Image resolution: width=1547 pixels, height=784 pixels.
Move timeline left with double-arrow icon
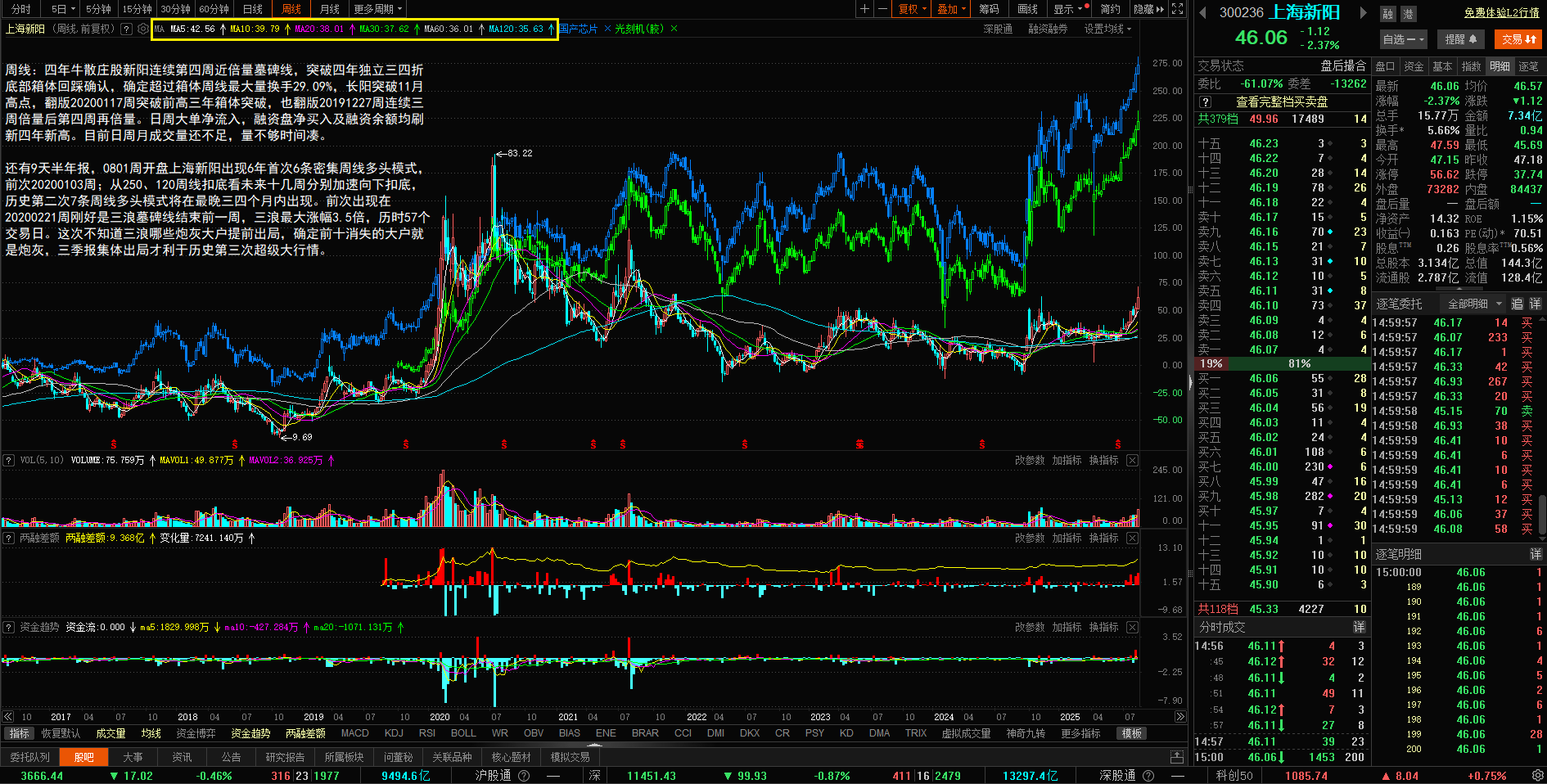(8, 717)
